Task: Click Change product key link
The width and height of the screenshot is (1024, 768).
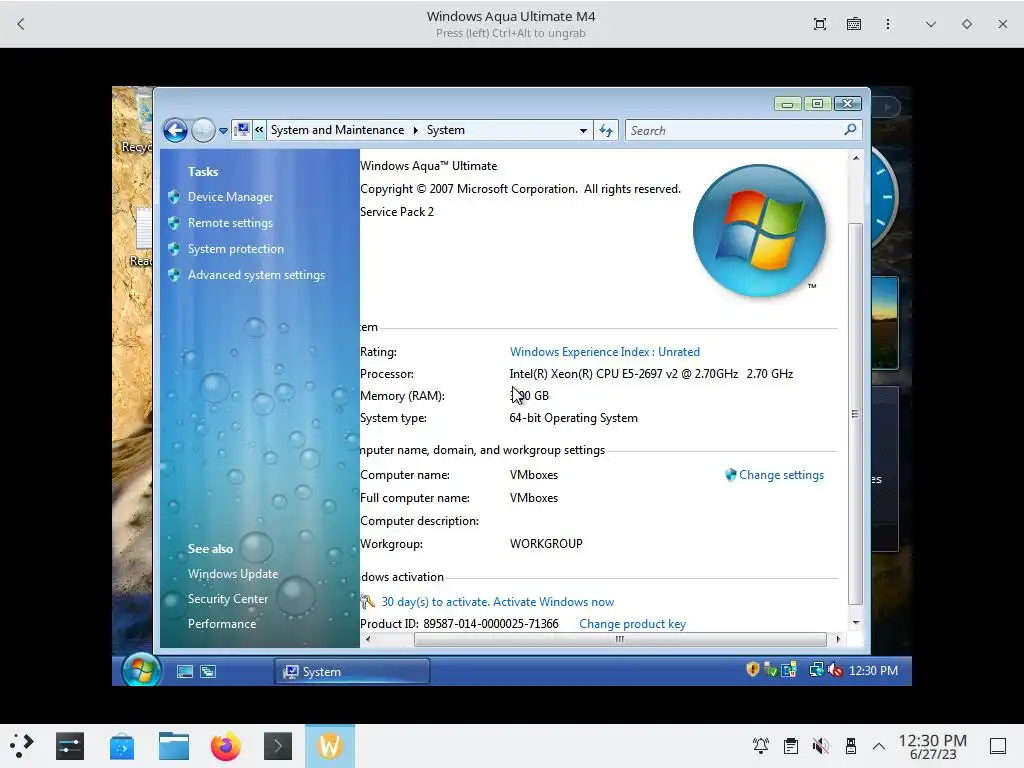Action: click(x=632, y=624)
